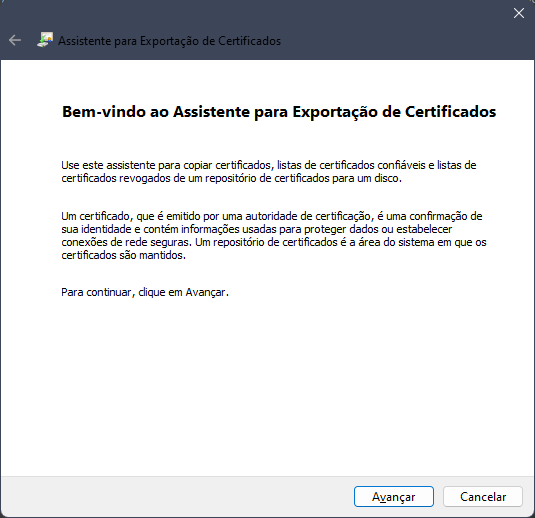535x518 pixels.
Task: Click the word Exportação in the bold heading
Action: tap(335, 112)
